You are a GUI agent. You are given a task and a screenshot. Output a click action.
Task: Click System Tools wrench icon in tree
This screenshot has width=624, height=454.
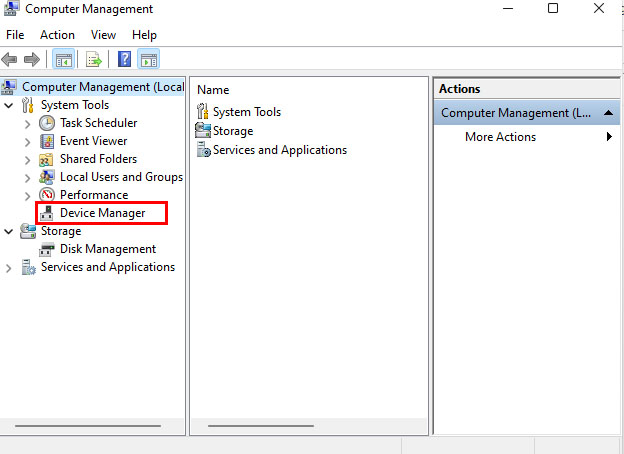(x=27, y=105)
